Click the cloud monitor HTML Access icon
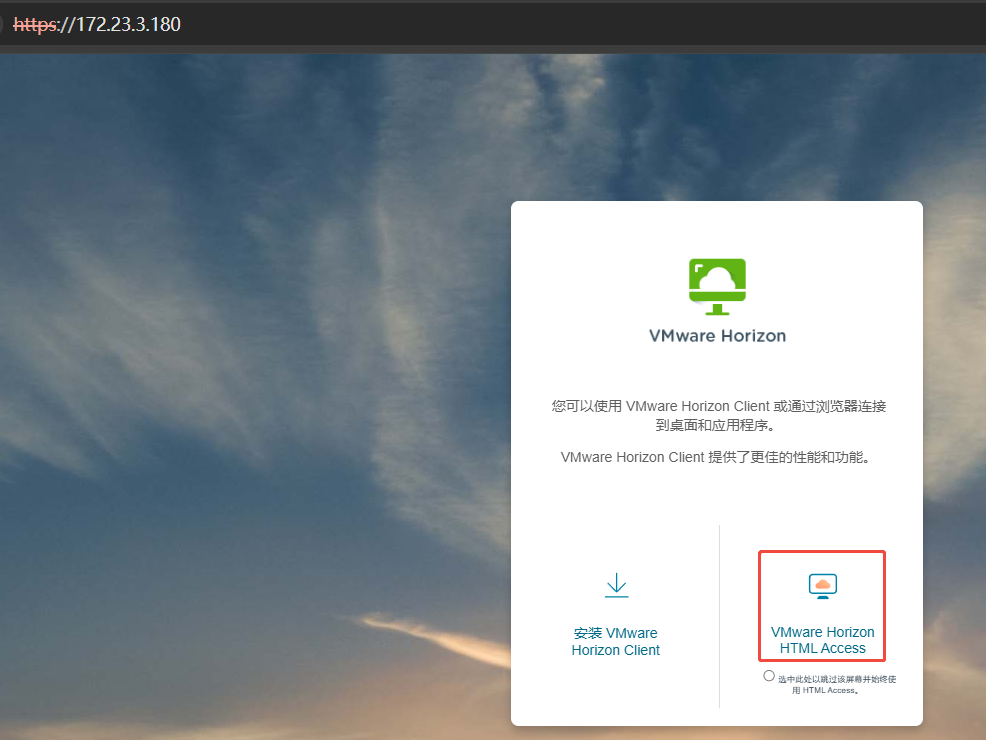Screen dimensions: 986x740 pyautogui.click(x=822, y=586)
